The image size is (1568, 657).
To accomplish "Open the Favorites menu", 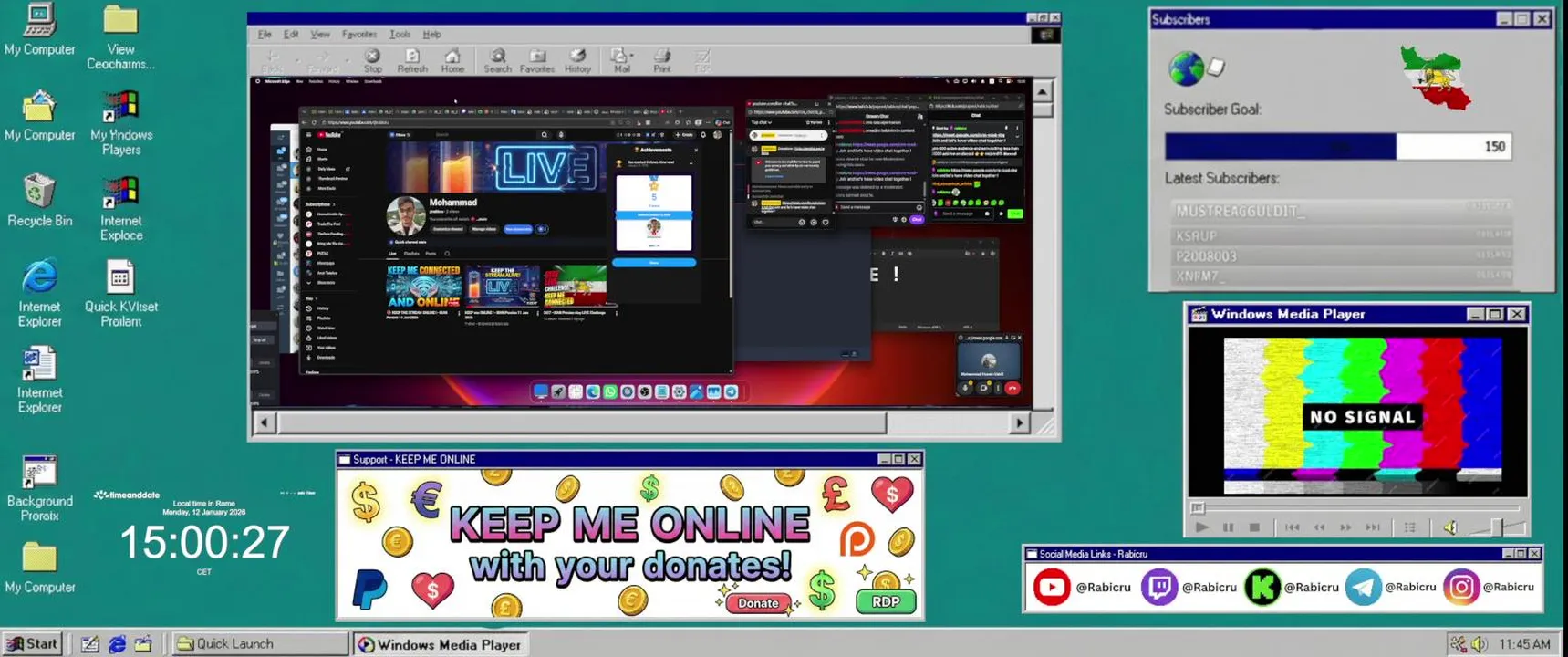I will click(359, 35).
